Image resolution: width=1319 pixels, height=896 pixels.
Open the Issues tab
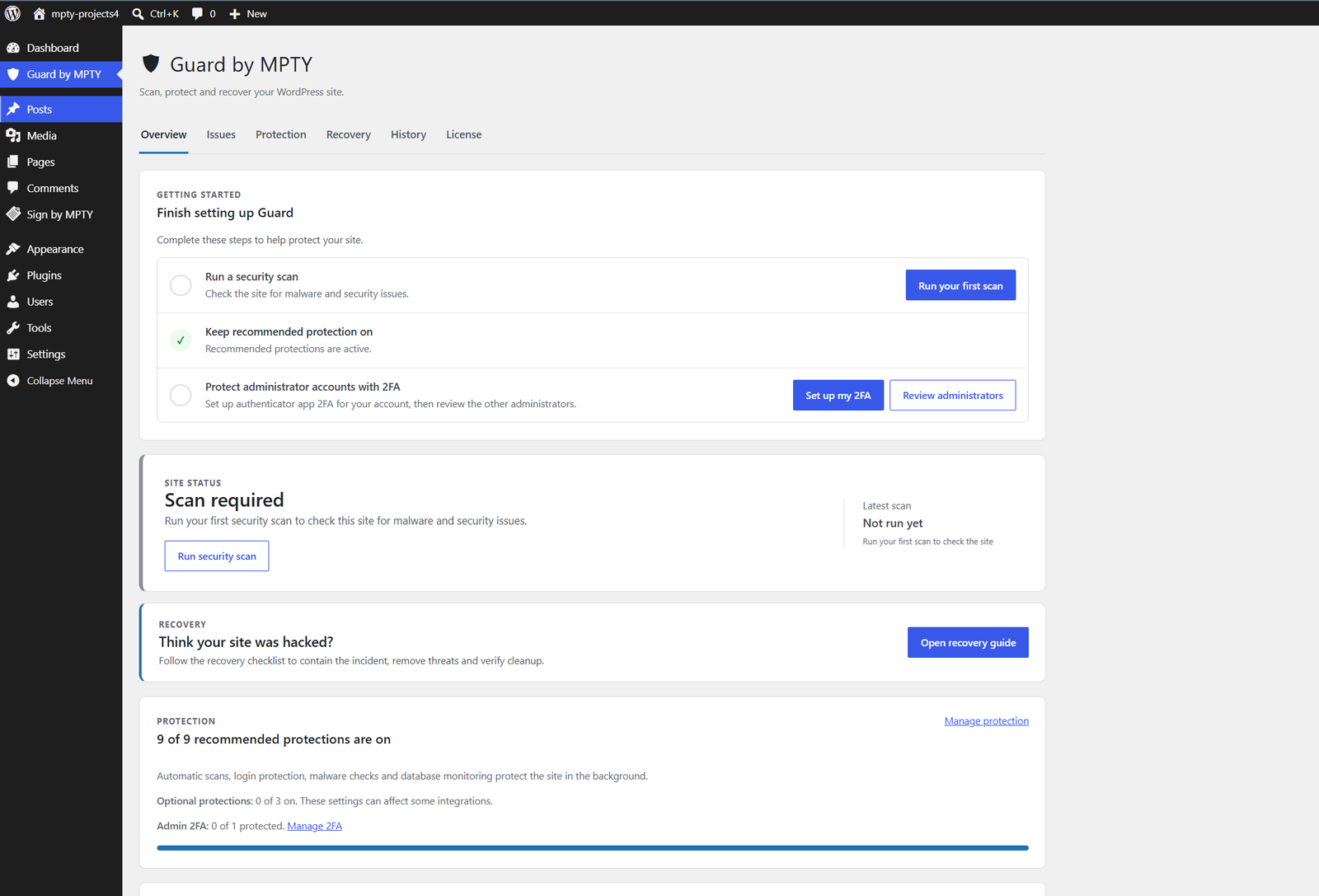point(221,134)
